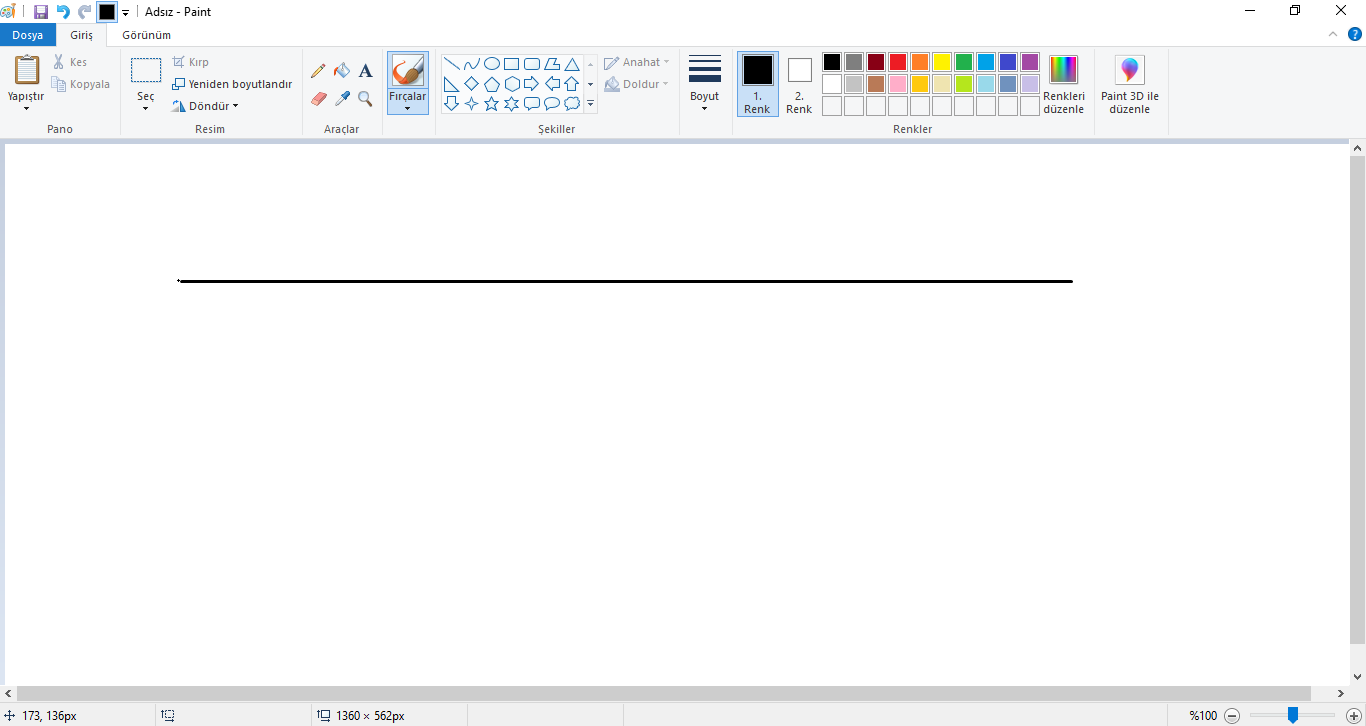1366x726 pixels.
Task: Choose the Right arrow shape
Action: pos(532,84)
